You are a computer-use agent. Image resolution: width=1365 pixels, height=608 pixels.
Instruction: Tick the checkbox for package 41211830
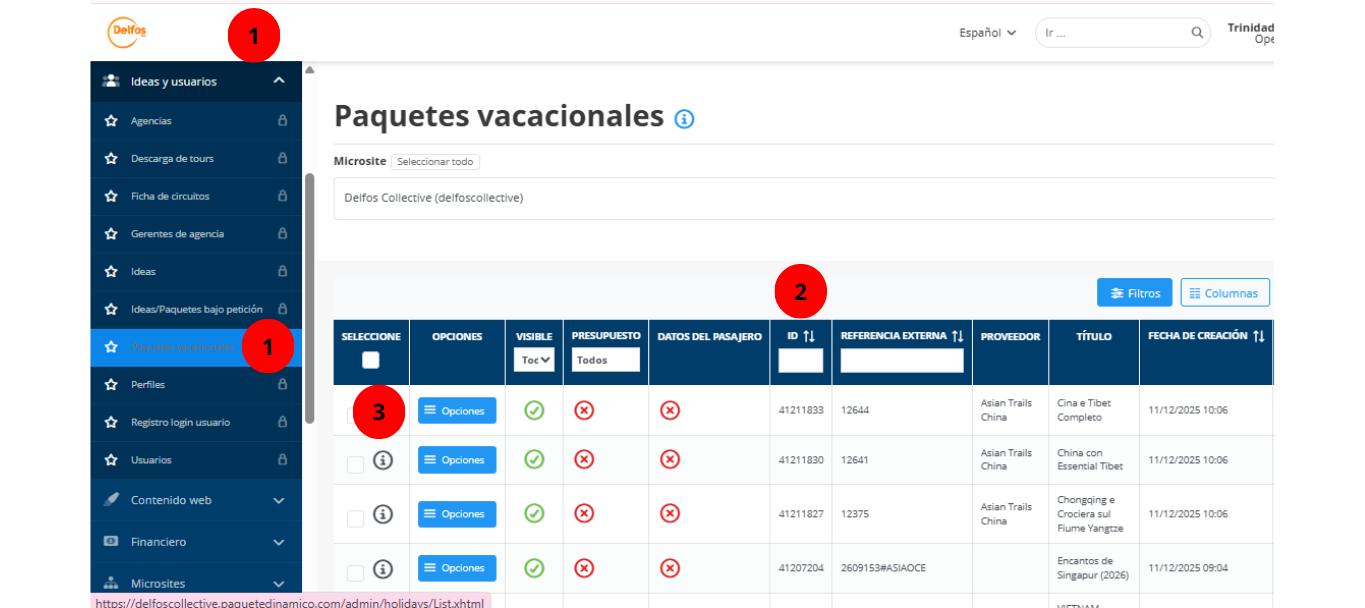pyautogui.click(x=355, y=464)
